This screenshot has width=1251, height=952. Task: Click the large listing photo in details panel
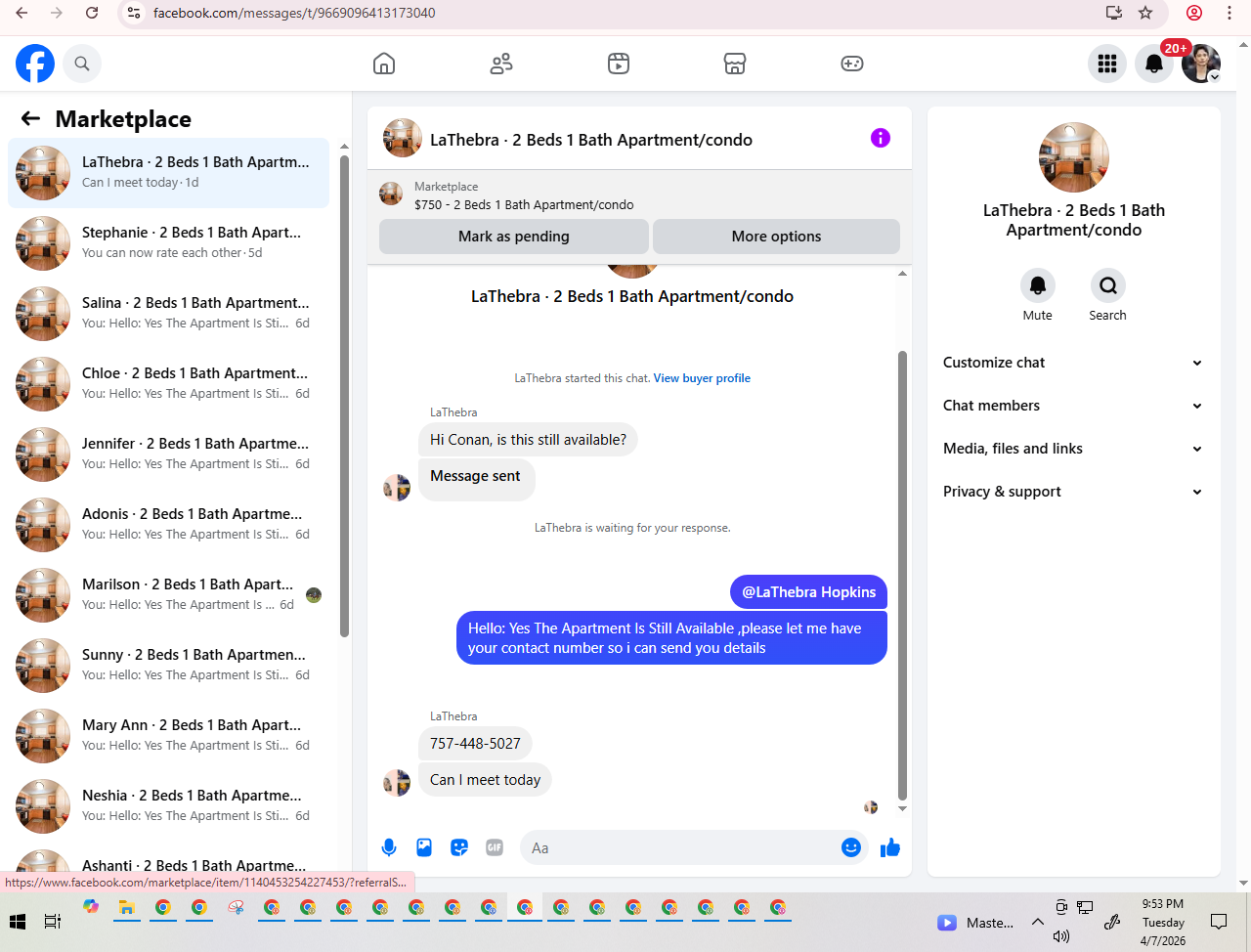[x=1074, y=157]
